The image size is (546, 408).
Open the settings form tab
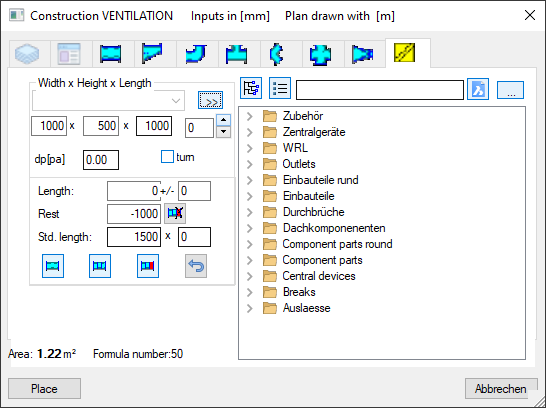coord(69,54)
